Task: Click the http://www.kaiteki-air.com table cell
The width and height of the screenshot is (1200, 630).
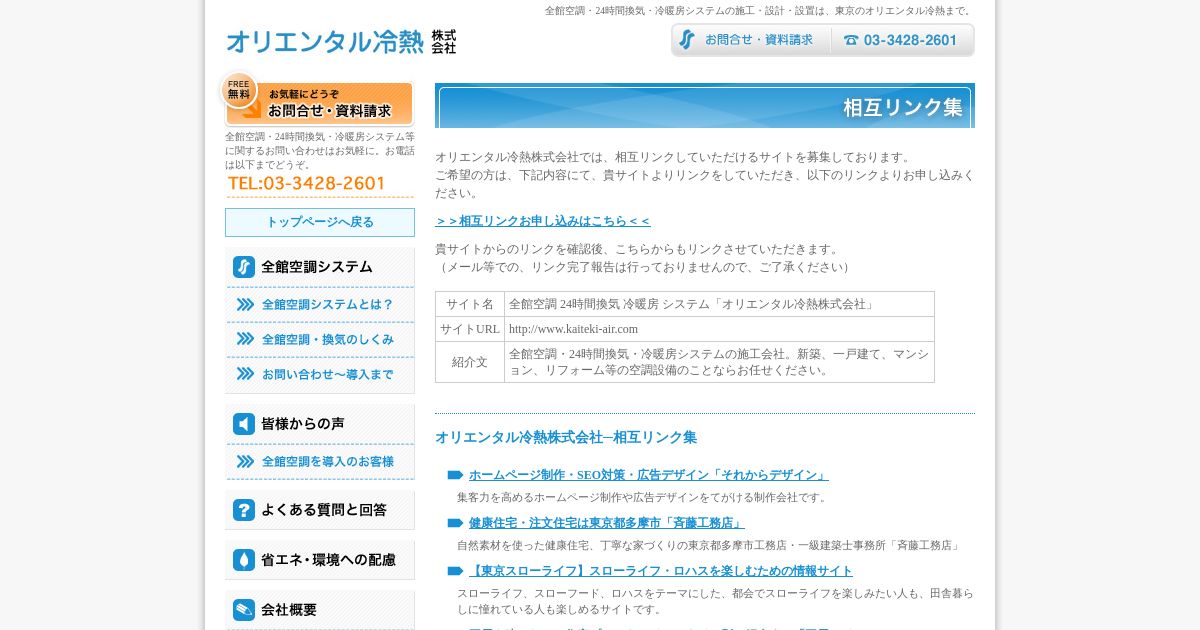Action: (719, 329)
